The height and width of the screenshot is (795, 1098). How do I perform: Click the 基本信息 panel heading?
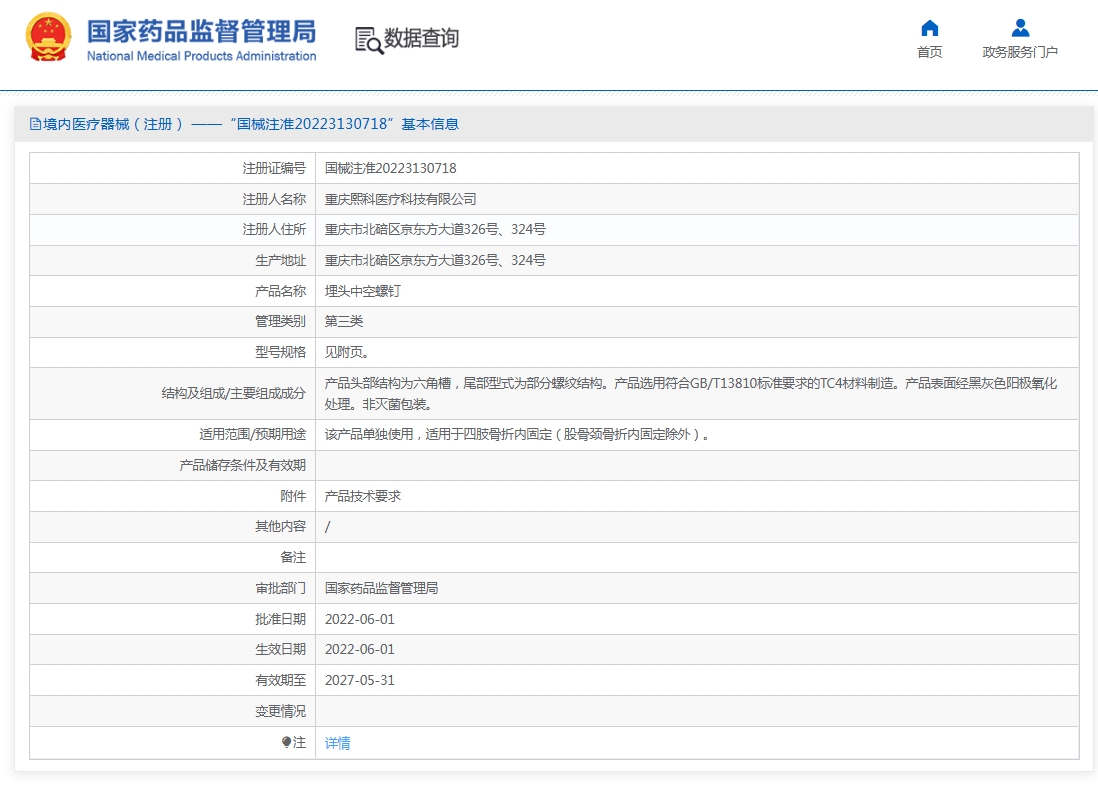430,124
